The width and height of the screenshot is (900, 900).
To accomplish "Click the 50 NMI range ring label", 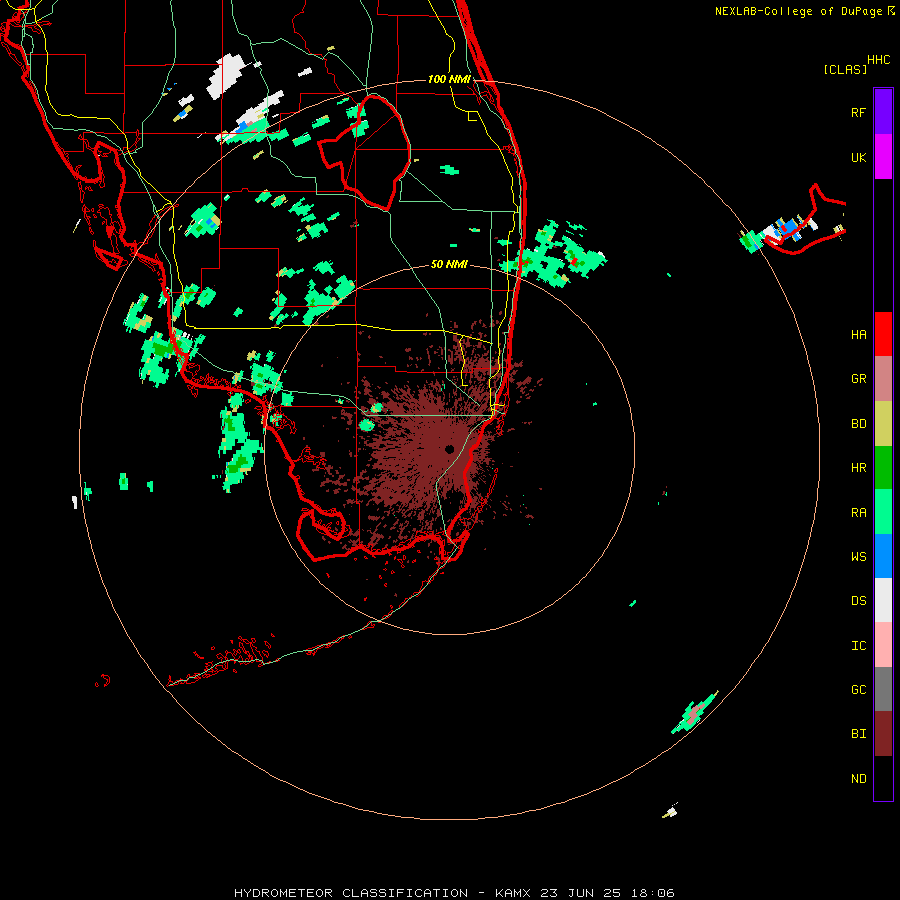I will (x=449, y=264).
